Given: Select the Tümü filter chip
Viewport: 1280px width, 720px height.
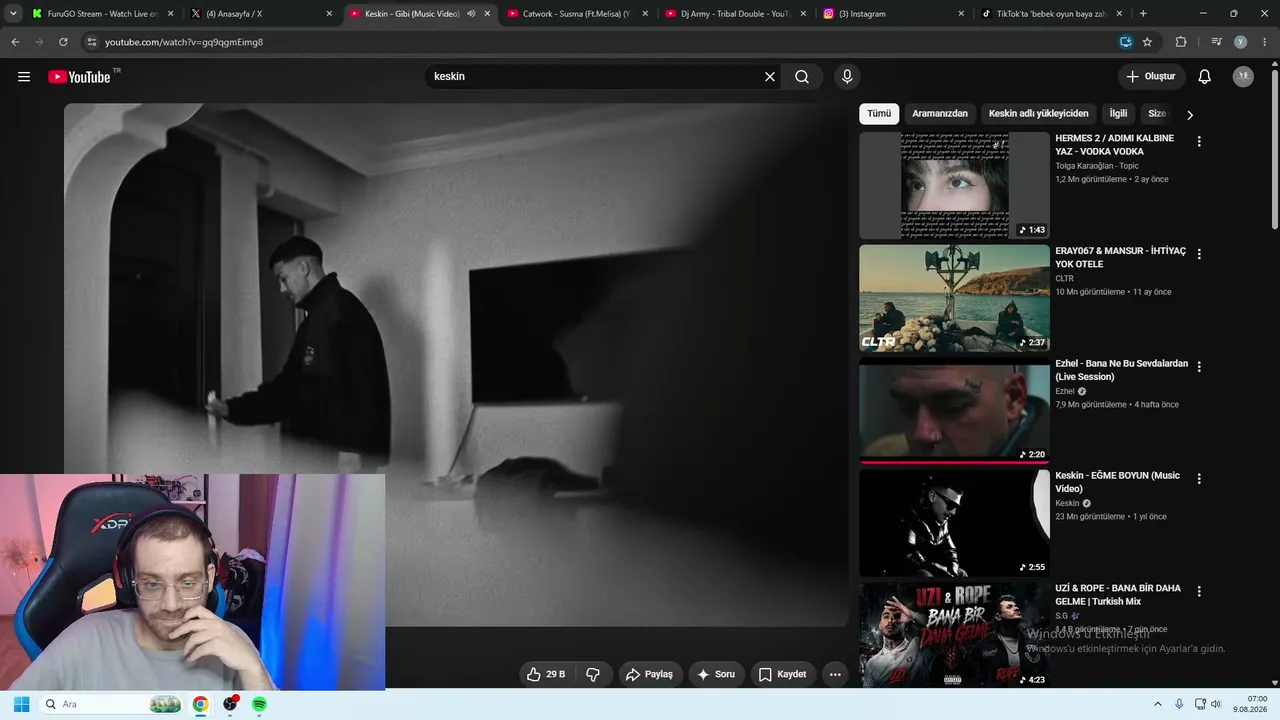Looking at the screenshot, I should [x=879, y=114].
